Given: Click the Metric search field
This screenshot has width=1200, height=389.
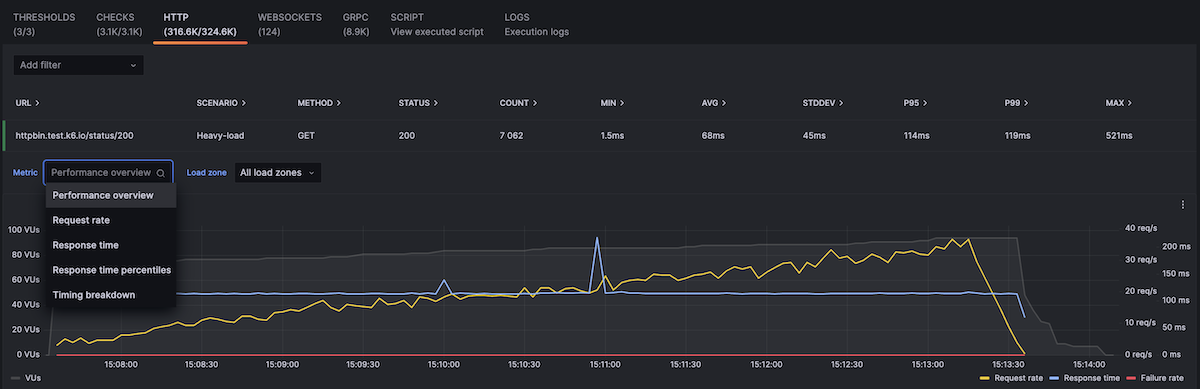Looking at the screenshot, I should [108, 172].
